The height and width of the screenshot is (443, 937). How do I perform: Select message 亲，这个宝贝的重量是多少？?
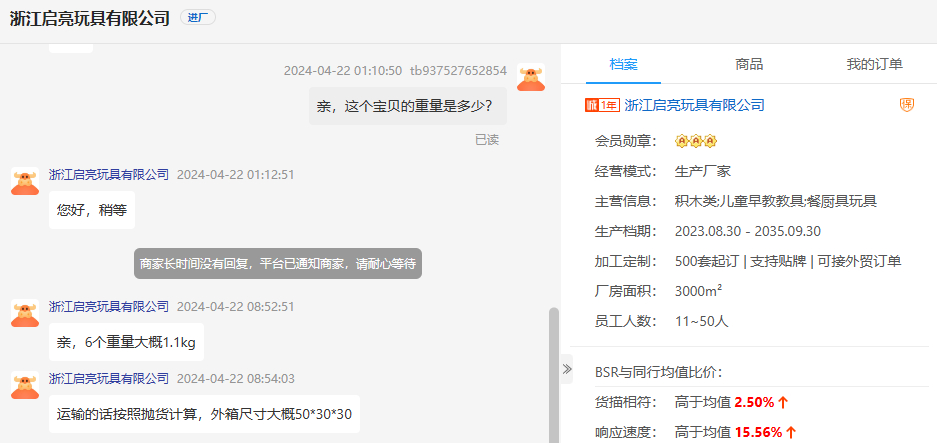408,106
